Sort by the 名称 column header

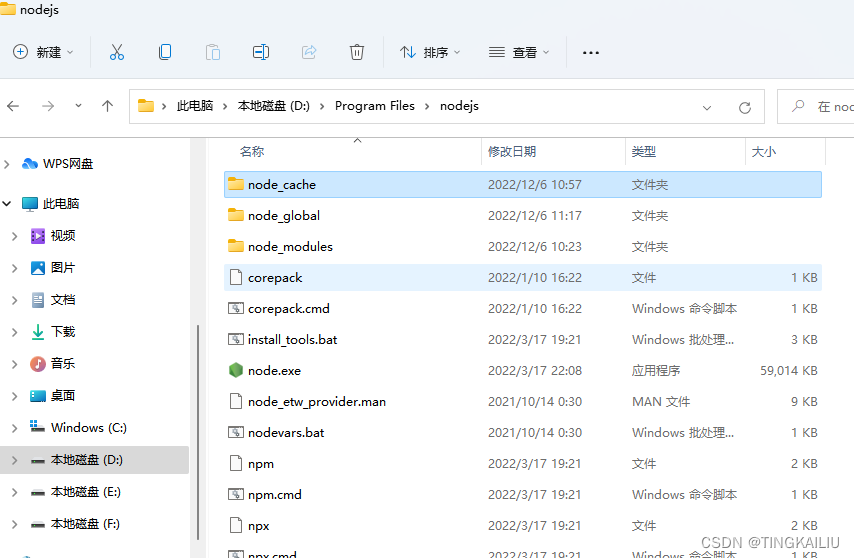pos(252,152)
